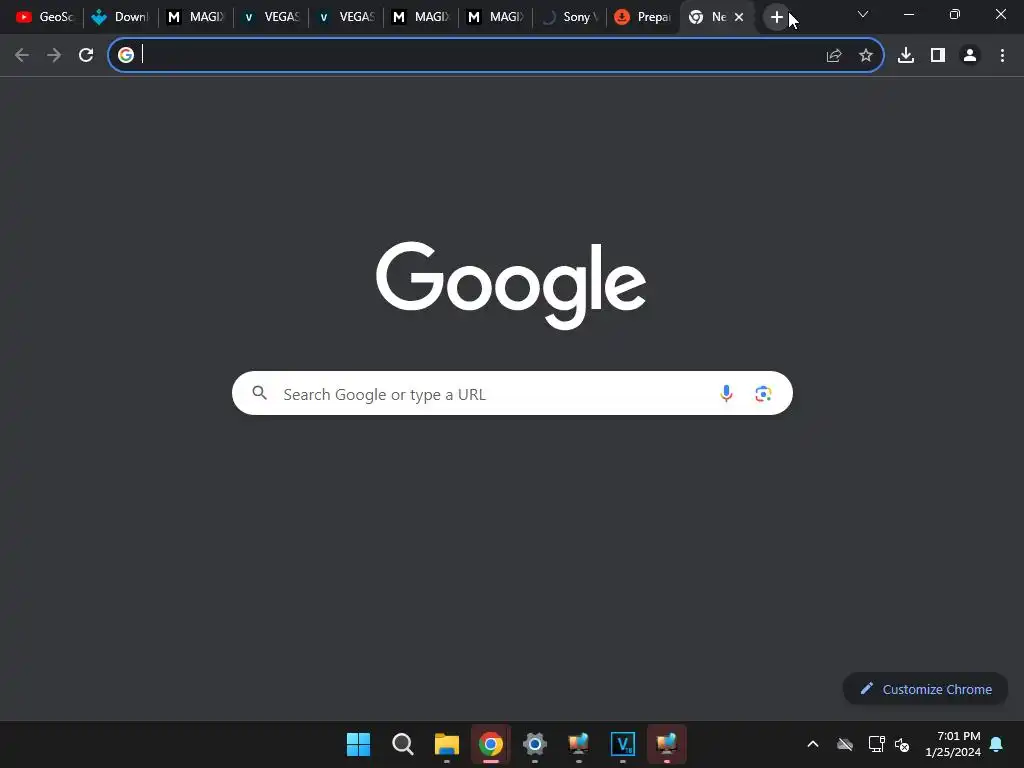The width and height of the screenshot is (1024, 768).
Task: Click the magnifier icon in search box
Action: [259, 392]
